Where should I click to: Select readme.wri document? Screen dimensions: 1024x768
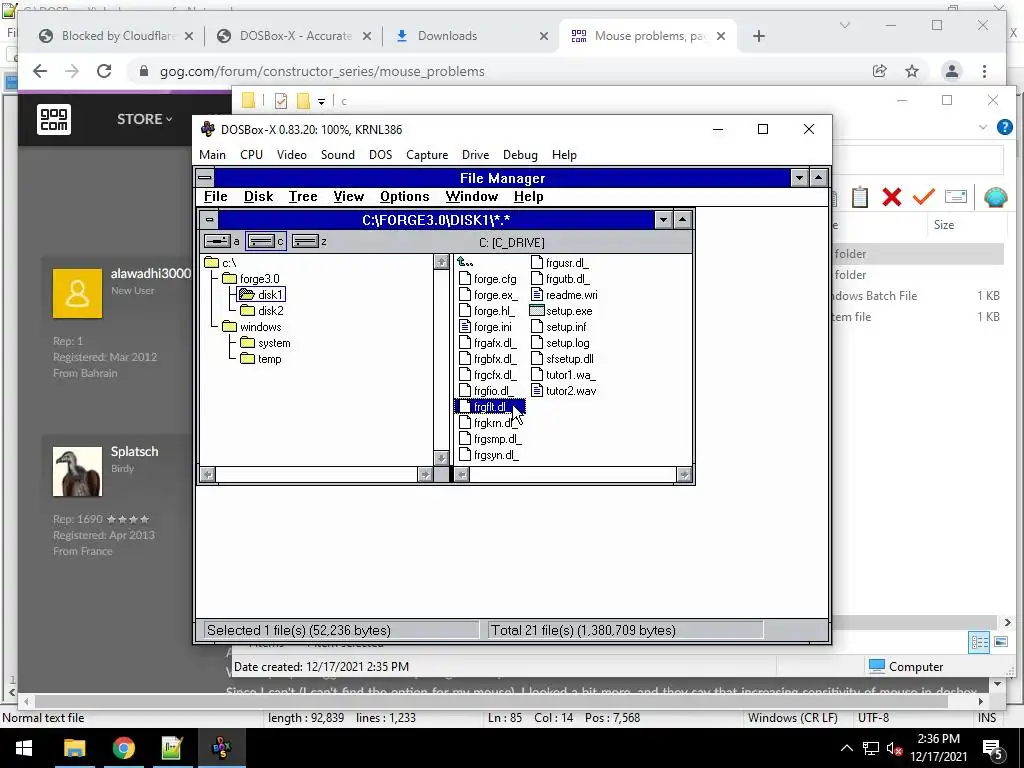click(564, 295)
